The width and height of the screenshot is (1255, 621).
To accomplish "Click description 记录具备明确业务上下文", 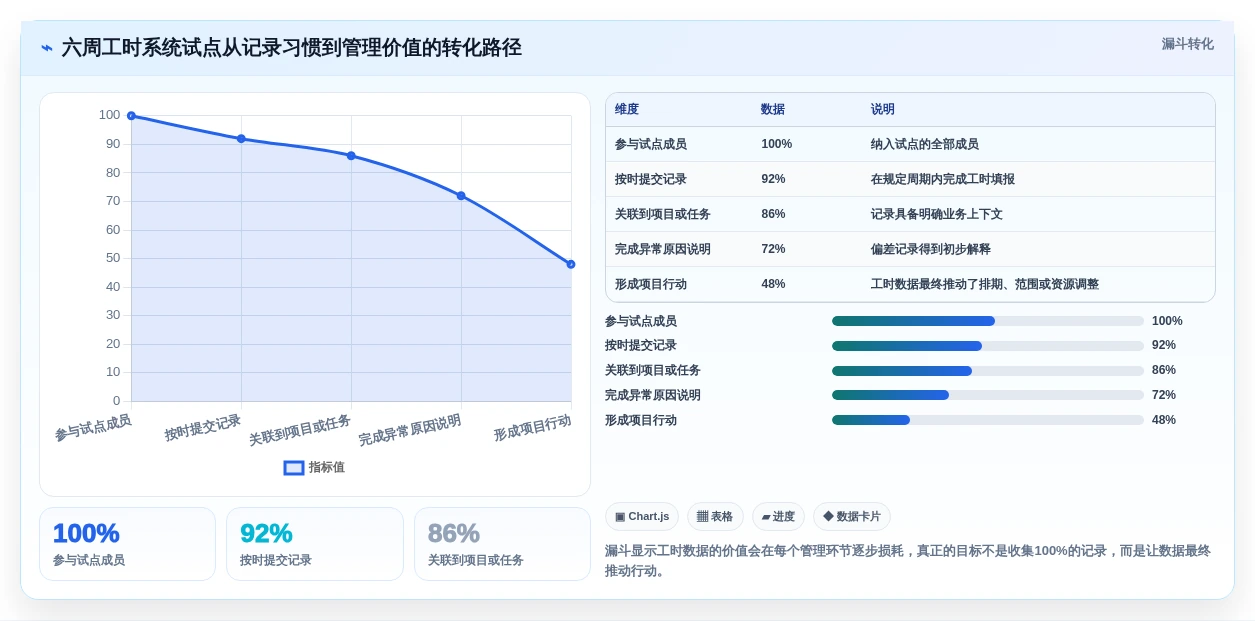I will [x=937, y=214].
